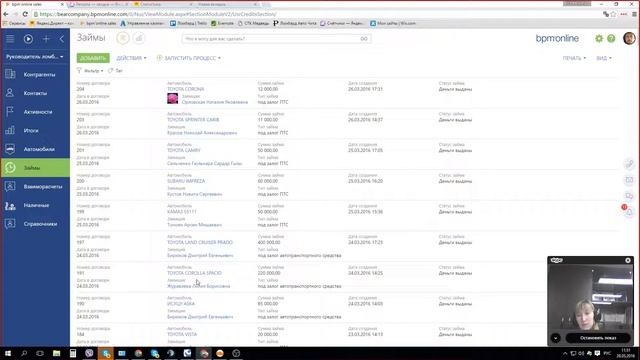Open the Запустить процесс dropdown
The image size is (640, 360).
coord(189,58)
